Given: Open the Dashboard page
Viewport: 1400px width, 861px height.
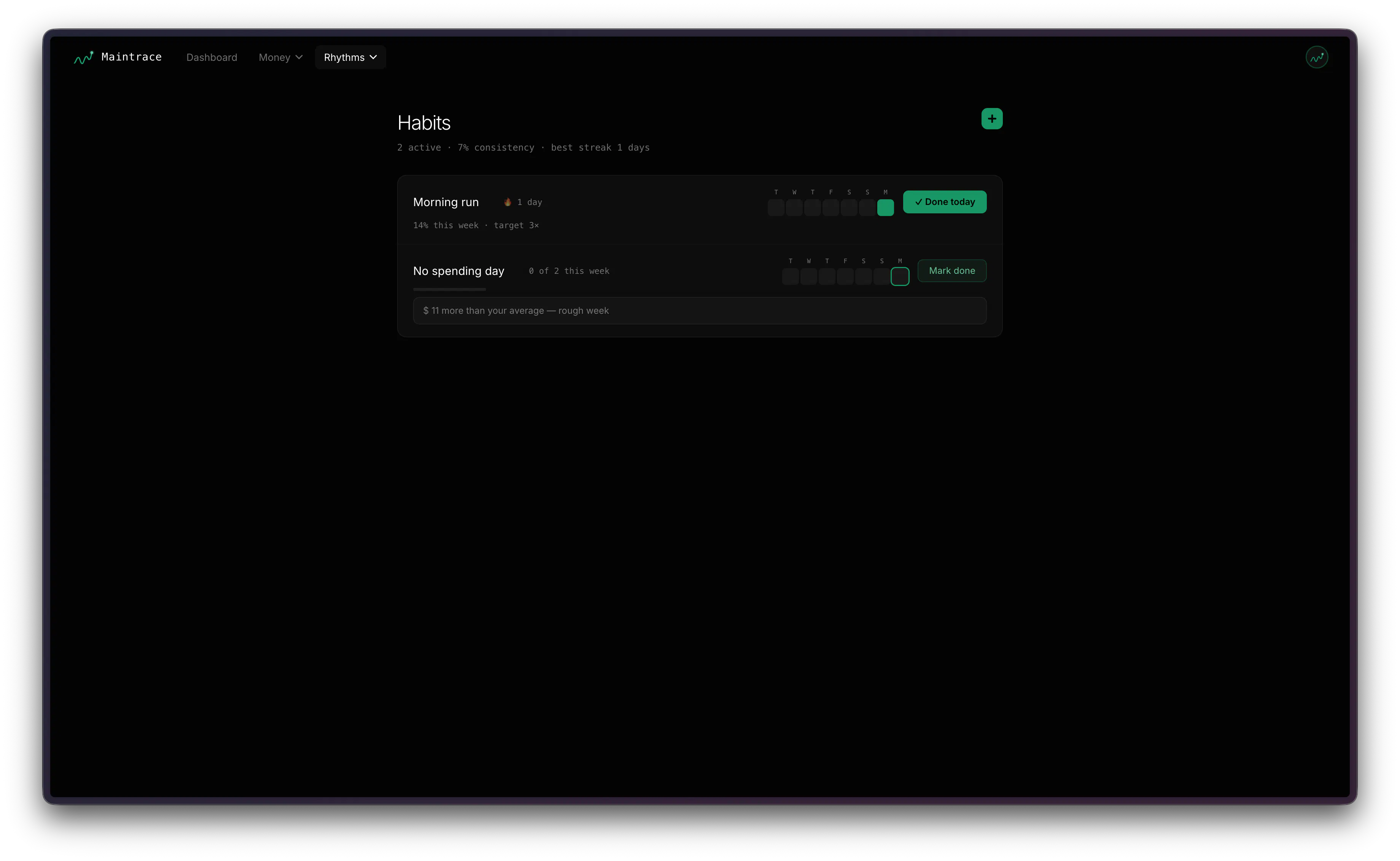Looking at the screenshot, I should (211, 57).
